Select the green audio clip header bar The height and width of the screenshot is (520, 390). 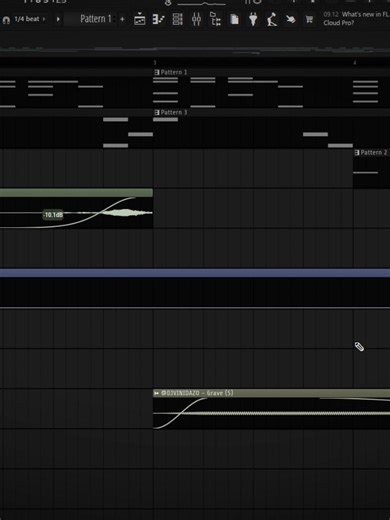pyautogui.click(x=76, y=193)
